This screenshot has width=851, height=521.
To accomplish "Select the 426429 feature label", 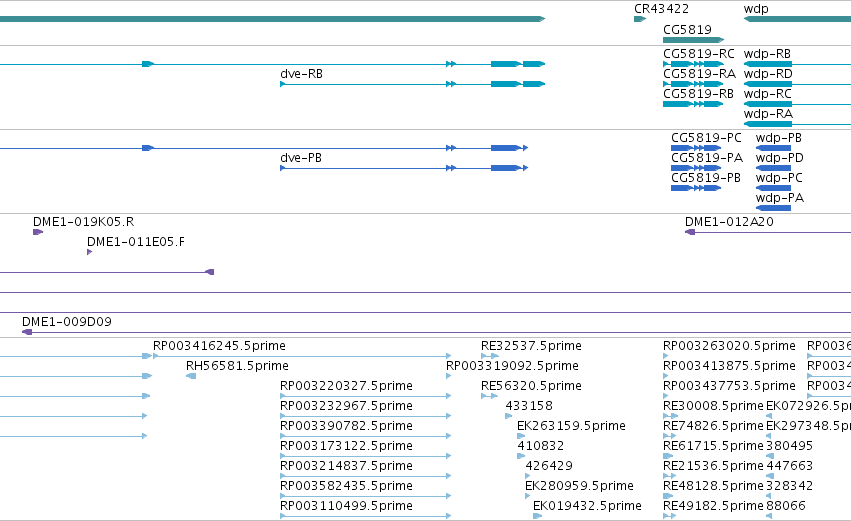I will click(549, 466).
